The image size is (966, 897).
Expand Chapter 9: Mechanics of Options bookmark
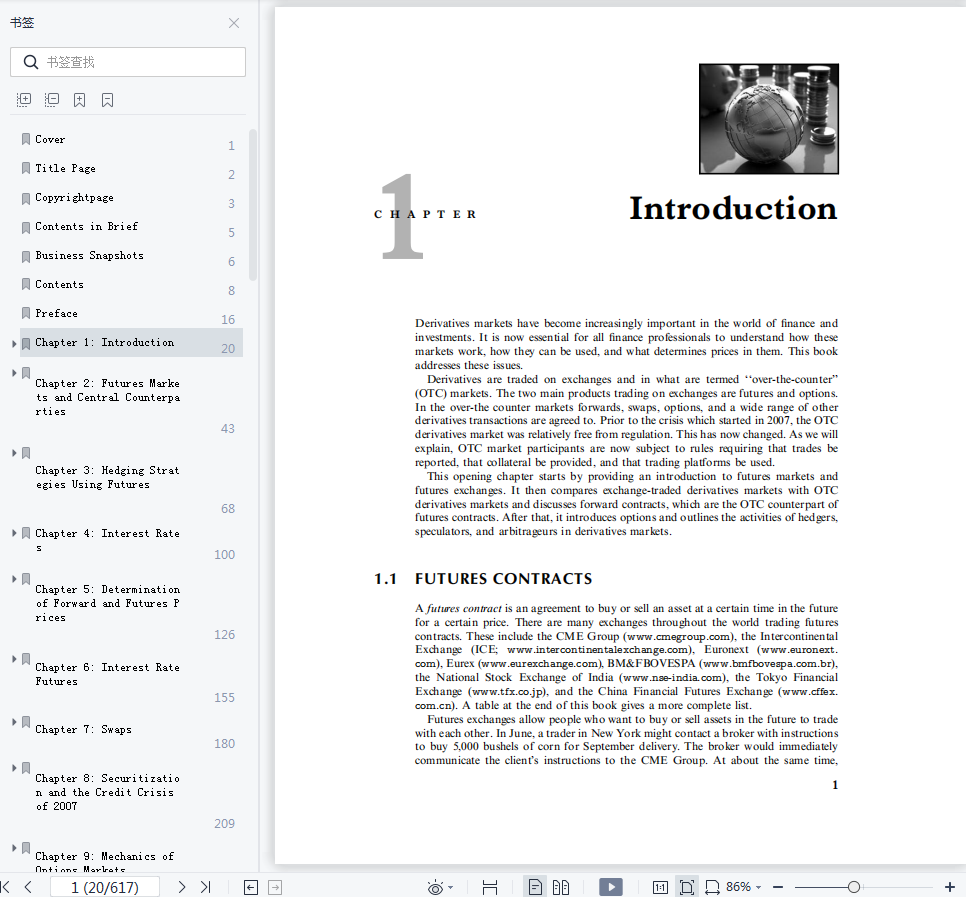[x=14, y=848]
